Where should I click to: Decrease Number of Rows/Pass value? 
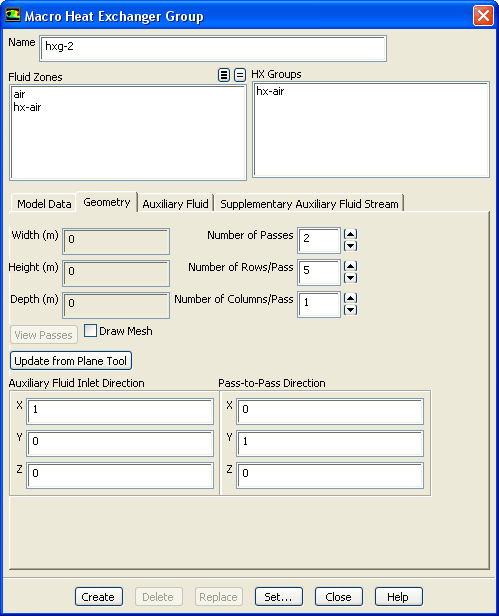tap(350, 278)
